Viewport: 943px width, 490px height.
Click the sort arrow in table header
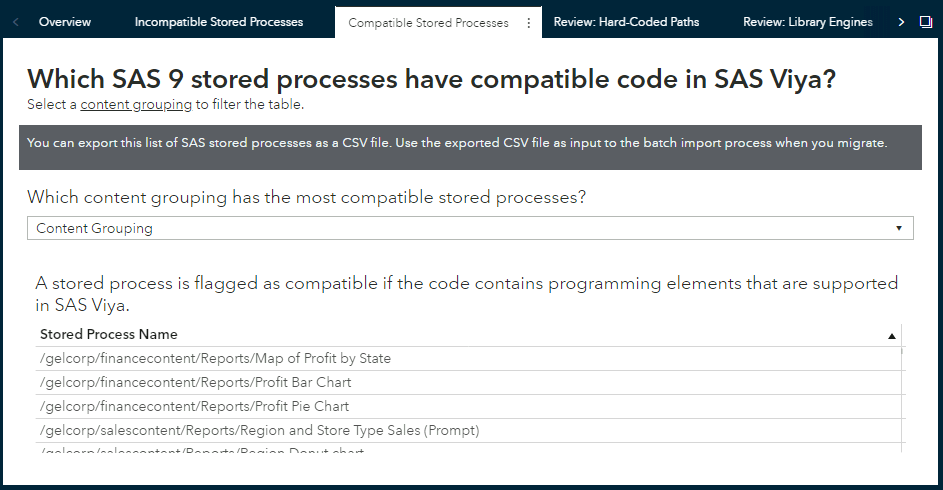click(891, 336)
